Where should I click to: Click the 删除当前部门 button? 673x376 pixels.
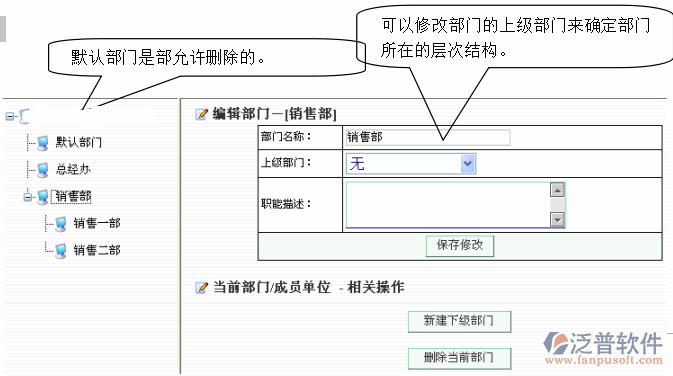[x=459, y=358]
